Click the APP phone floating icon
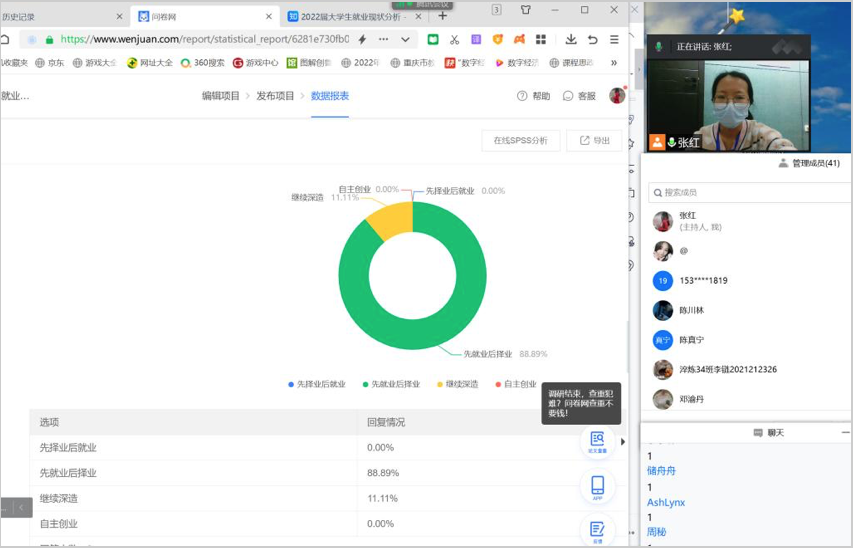This screenshot has width=854, height=554. [597, 487]
